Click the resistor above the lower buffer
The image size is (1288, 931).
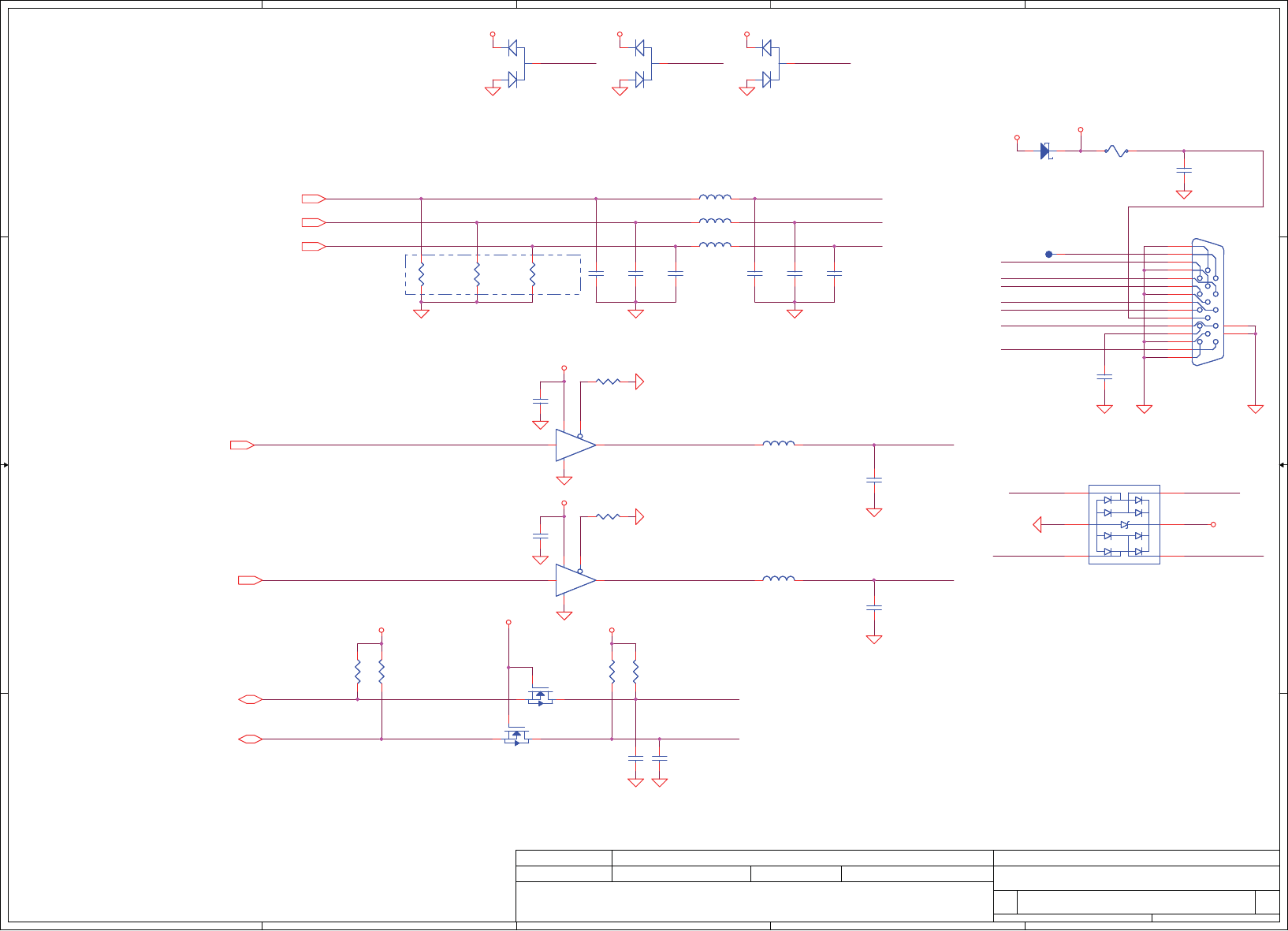point(608,516)
